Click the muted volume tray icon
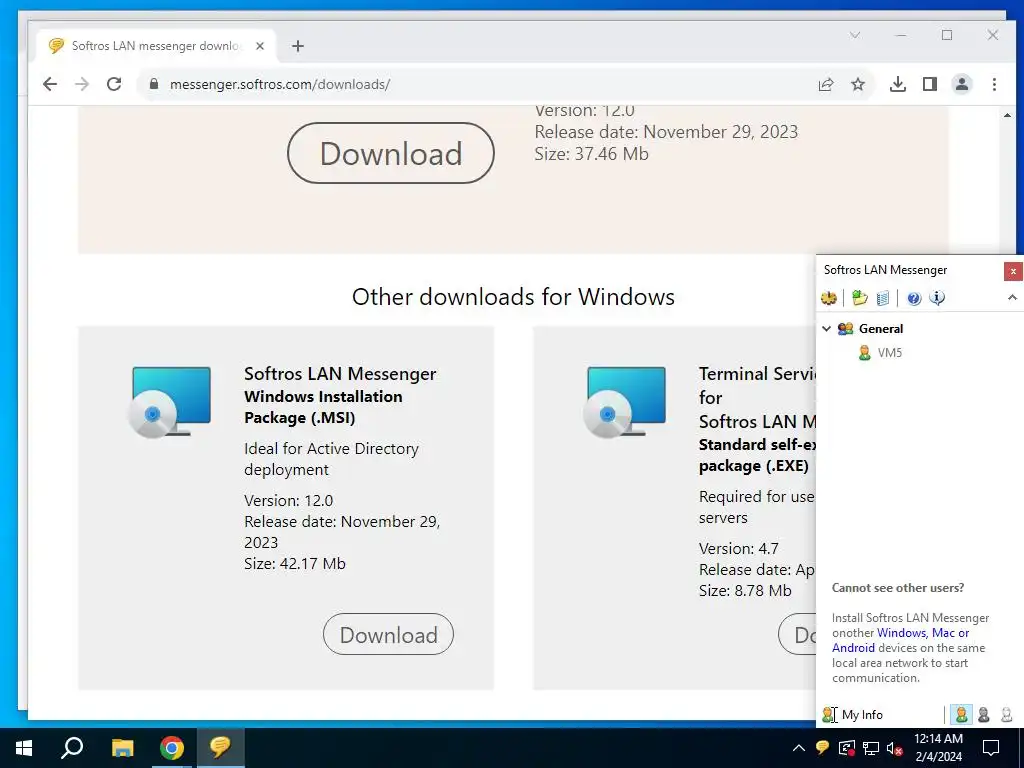Screen dimensions: 1024x768 coord(894,748)
